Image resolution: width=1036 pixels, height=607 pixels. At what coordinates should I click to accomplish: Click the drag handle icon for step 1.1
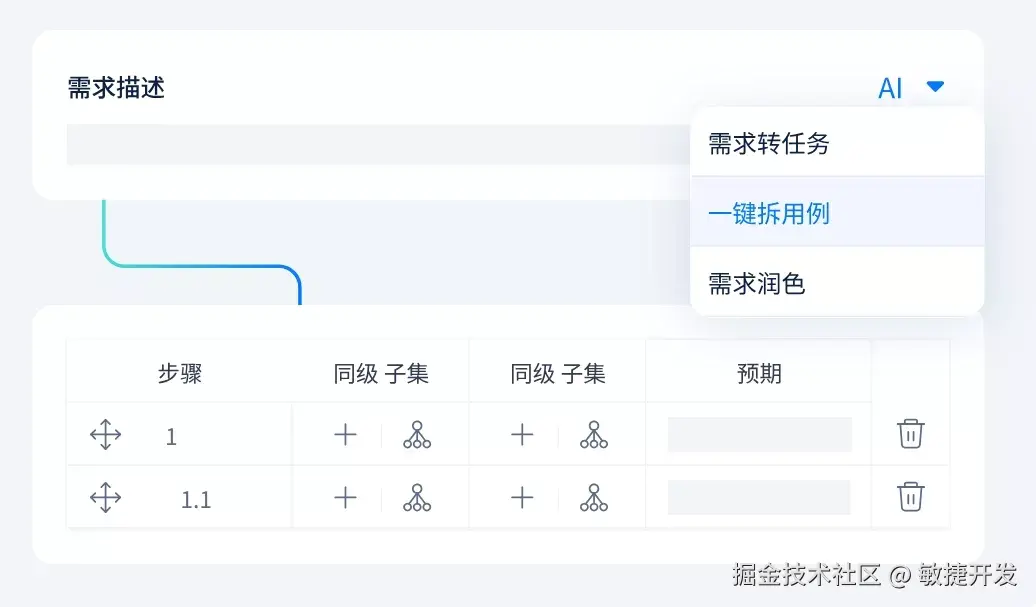pyautogui.click(x=105, y=497)
